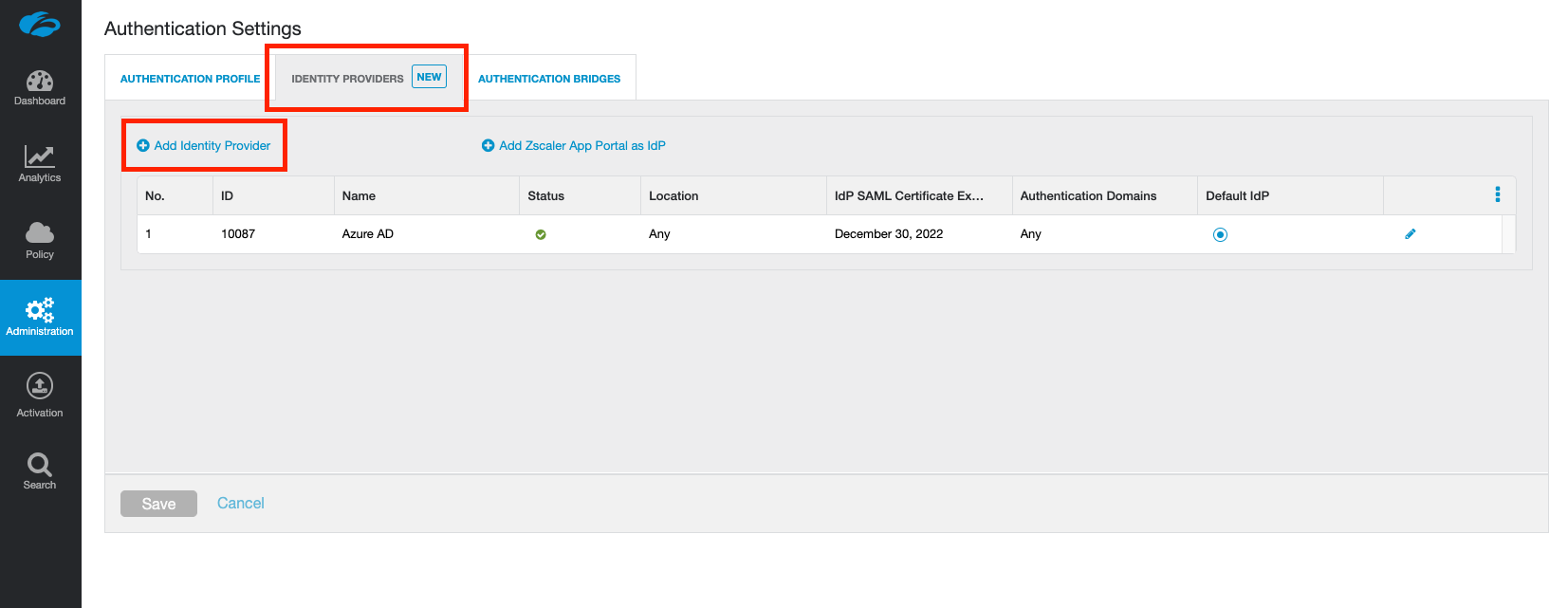Image resolution: width=1568 pixels, height=608 pixels.
Task: Click the Zscaler logo icon
Action: tap(40, 24)
